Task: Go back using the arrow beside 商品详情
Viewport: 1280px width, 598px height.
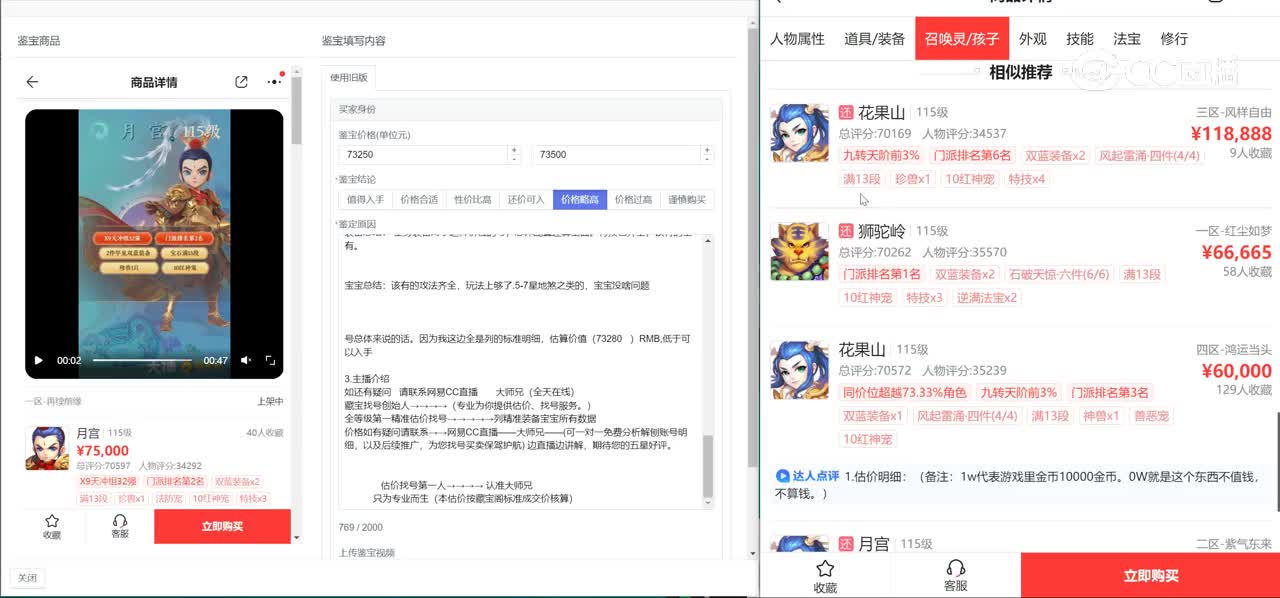Action: (32, 82)
